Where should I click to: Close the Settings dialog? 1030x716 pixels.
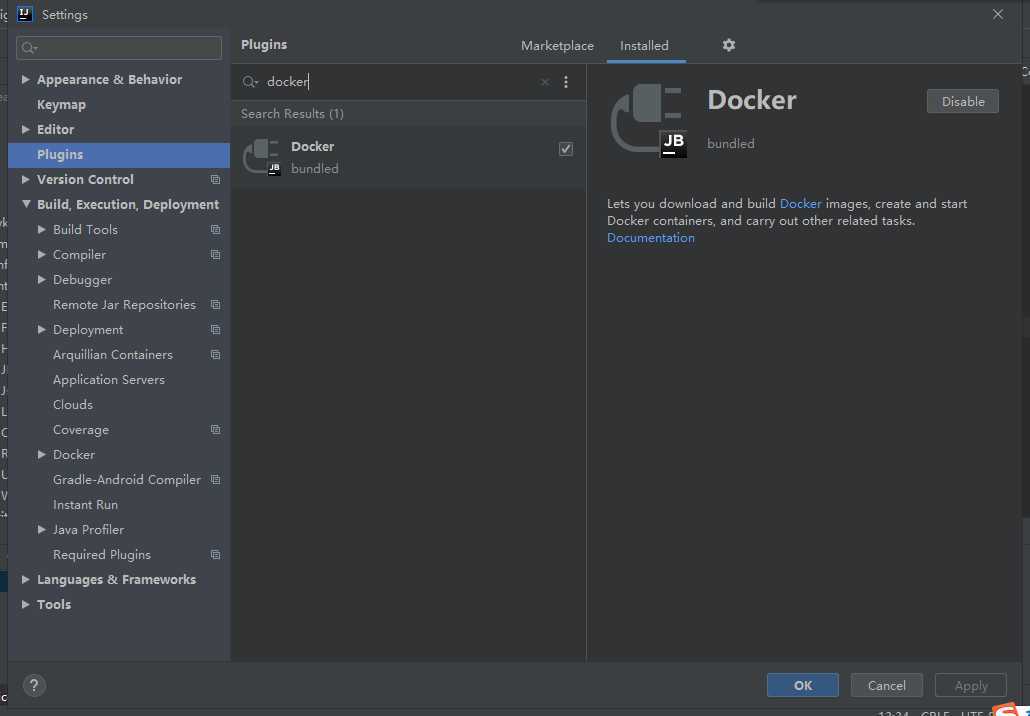click(998, 14)
